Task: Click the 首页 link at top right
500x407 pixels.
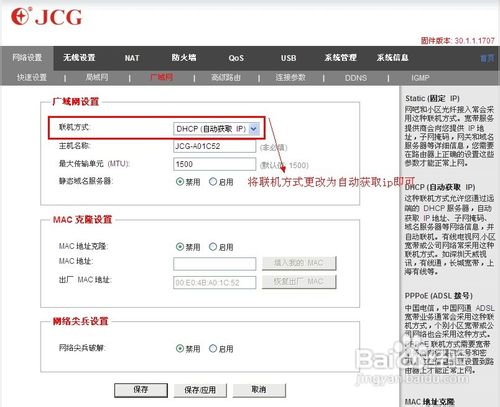Action: tap(487, 58)
